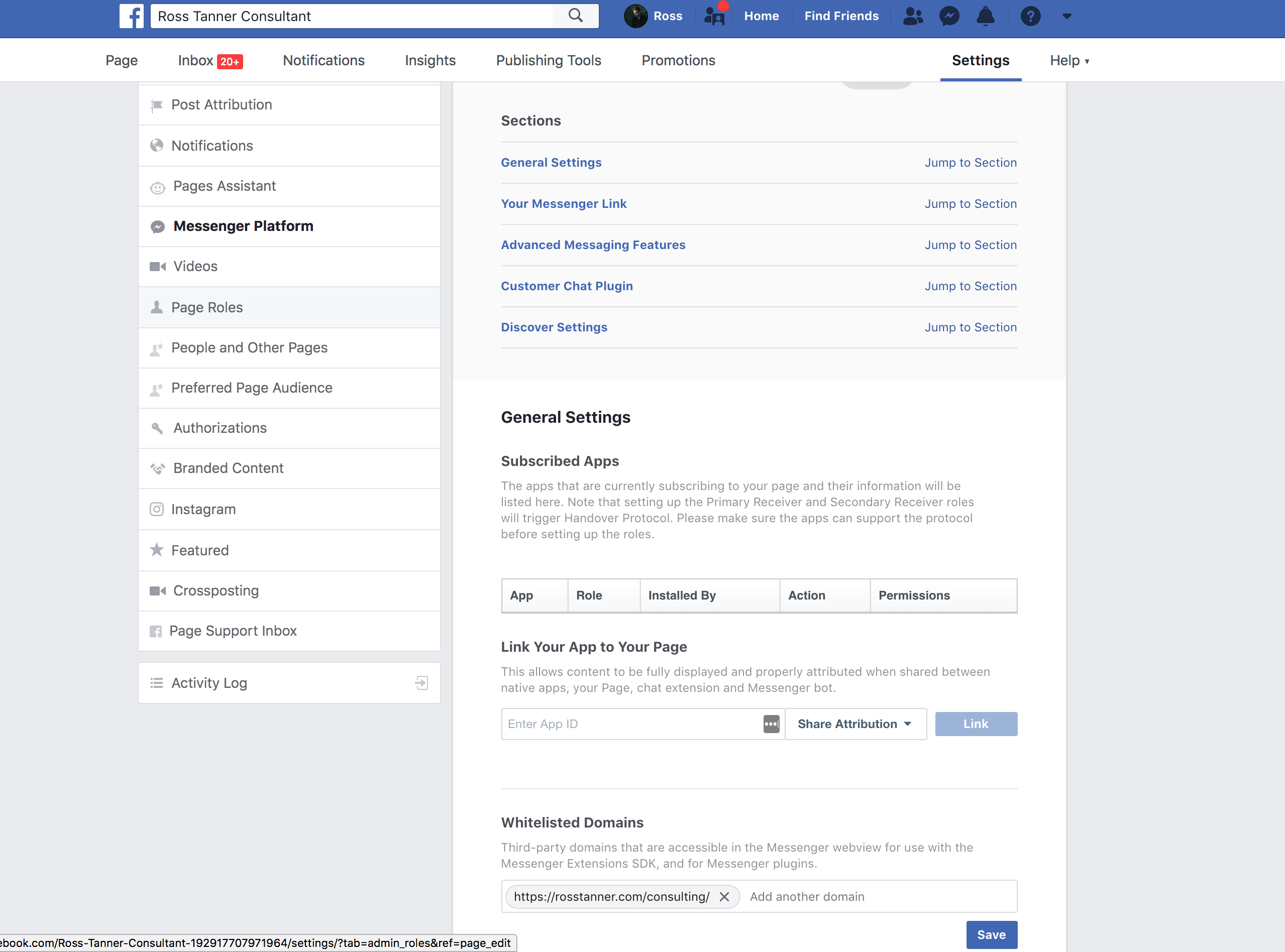Open the Ross profile avatar
The width and height of the screenshot is (1285, 952).
point(636,16)
